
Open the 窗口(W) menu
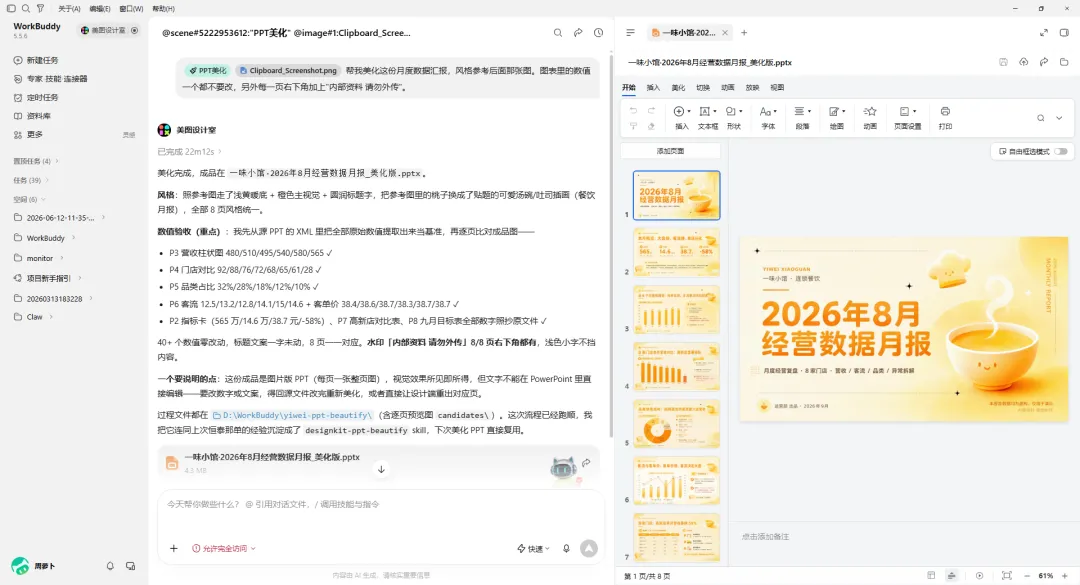pos(131,9)
